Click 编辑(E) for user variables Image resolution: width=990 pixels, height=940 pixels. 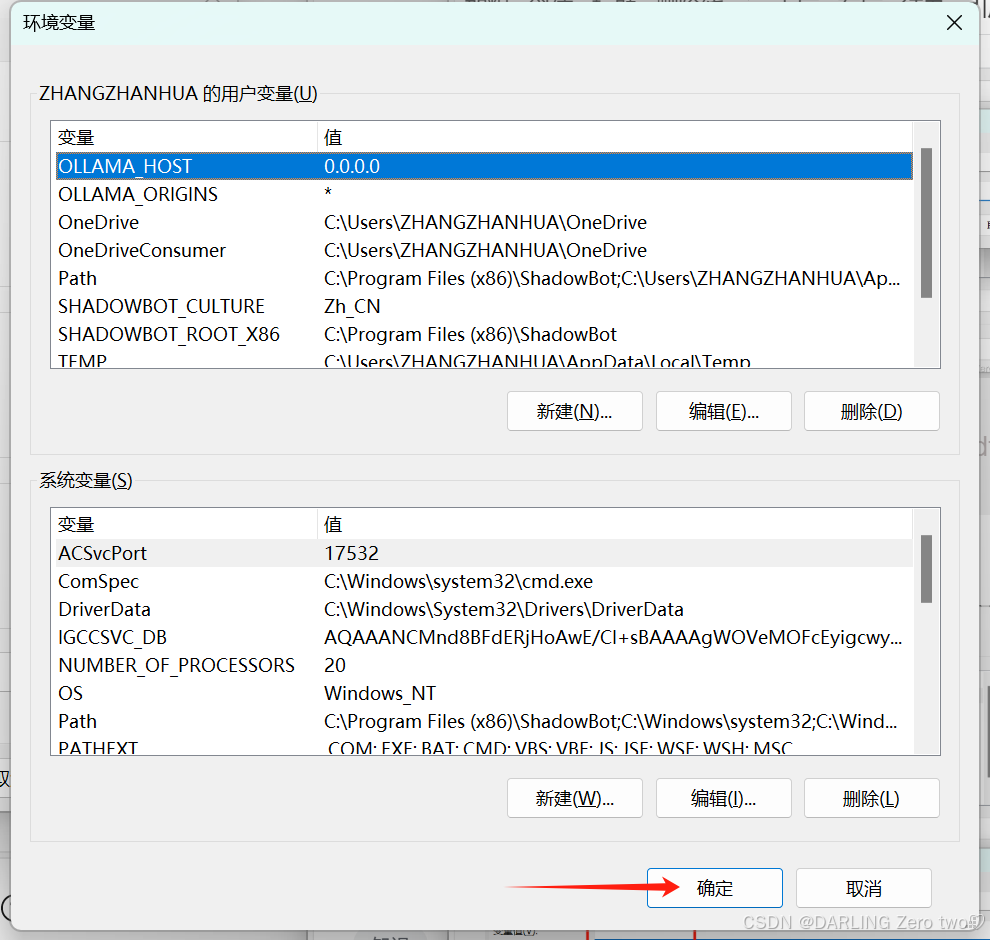click(x=723, y=411)
